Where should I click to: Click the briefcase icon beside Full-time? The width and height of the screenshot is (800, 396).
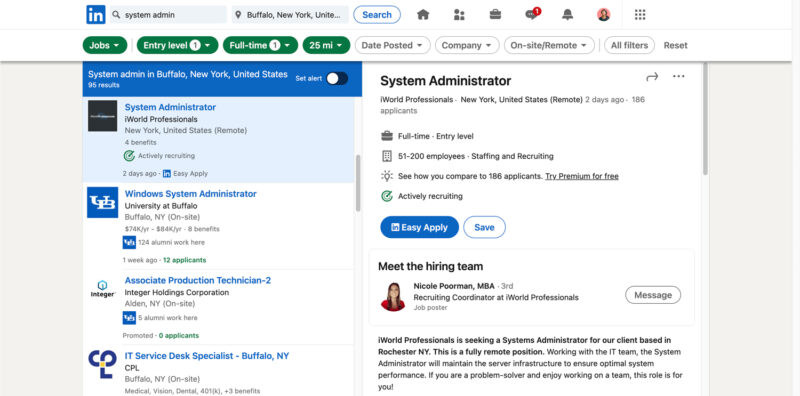point(387,136)
